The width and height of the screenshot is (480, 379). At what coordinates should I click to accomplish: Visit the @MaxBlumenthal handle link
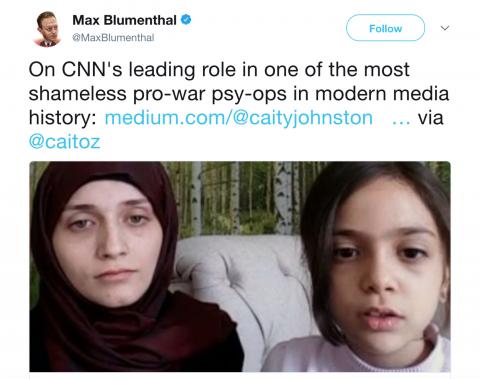(x=113, y=38)
